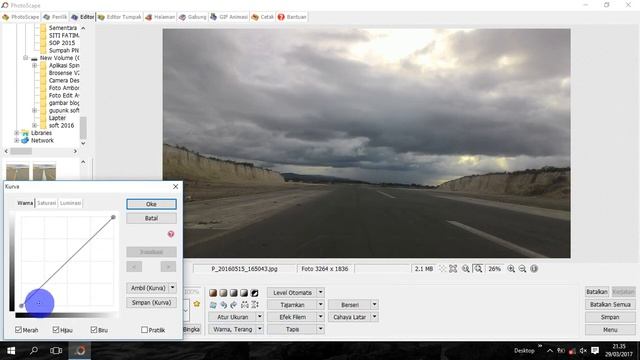Image resolution: width=640 pixels, height=360 pixels.
Task: Click the volume muted tray icon
Action: (583, 351)
